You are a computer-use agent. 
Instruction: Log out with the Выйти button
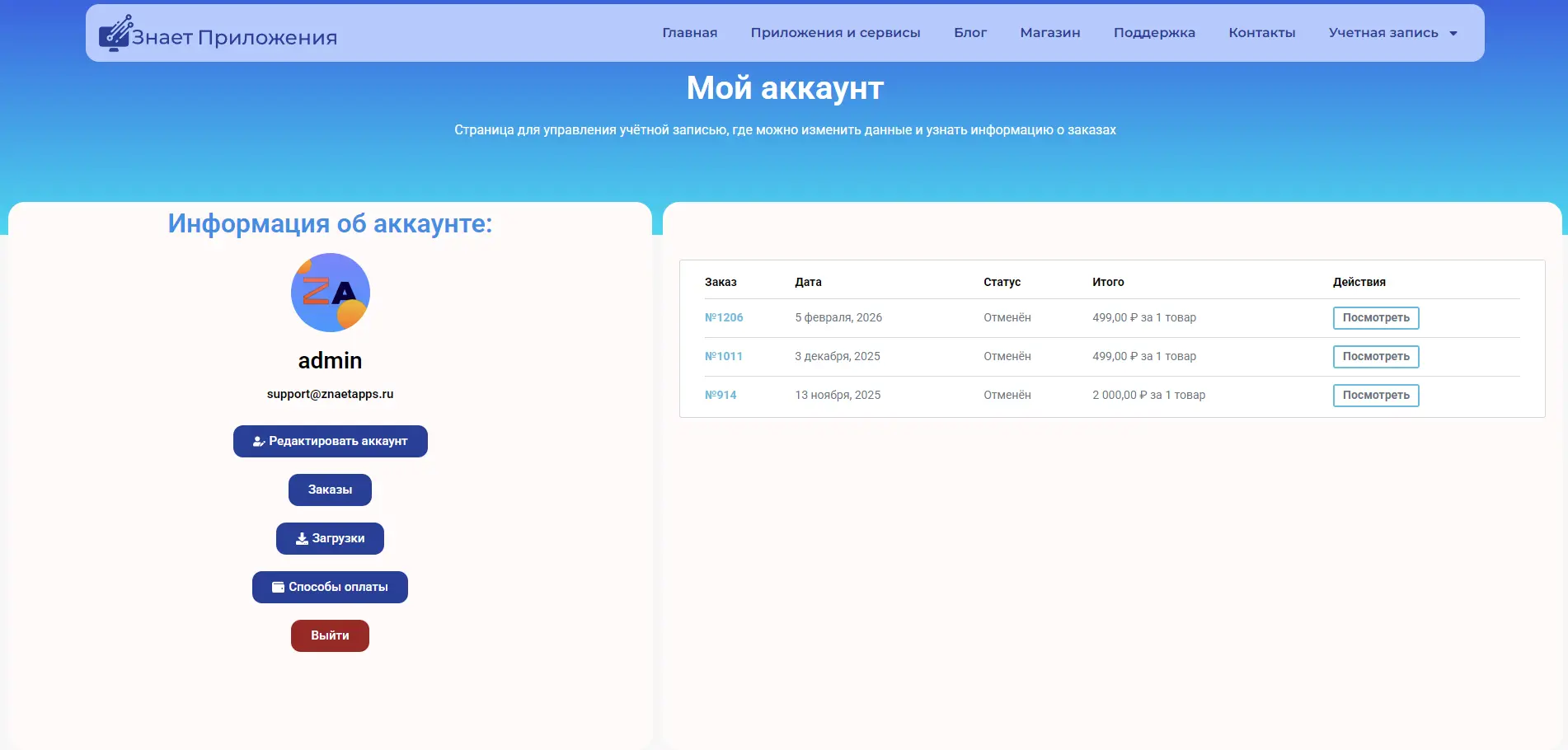click(x=330, y=635)
